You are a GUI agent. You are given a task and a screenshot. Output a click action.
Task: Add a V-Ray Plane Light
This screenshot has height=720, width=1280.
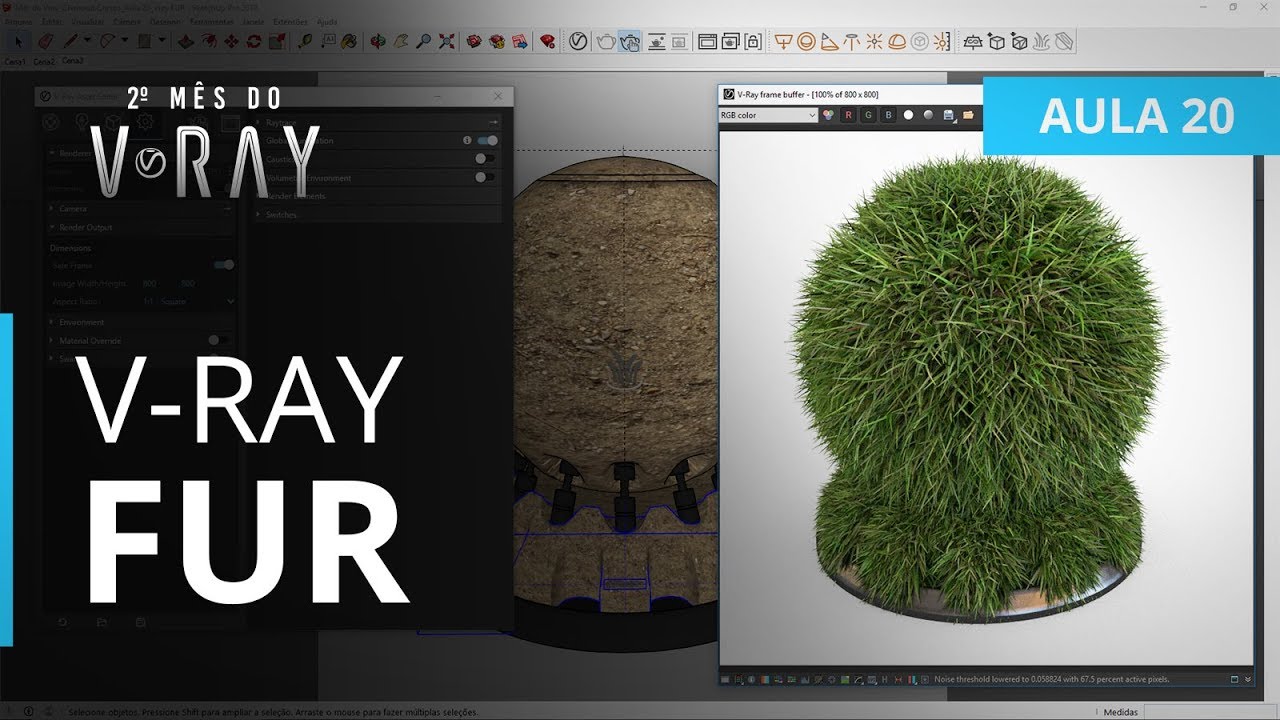click(x=784, y=42)
